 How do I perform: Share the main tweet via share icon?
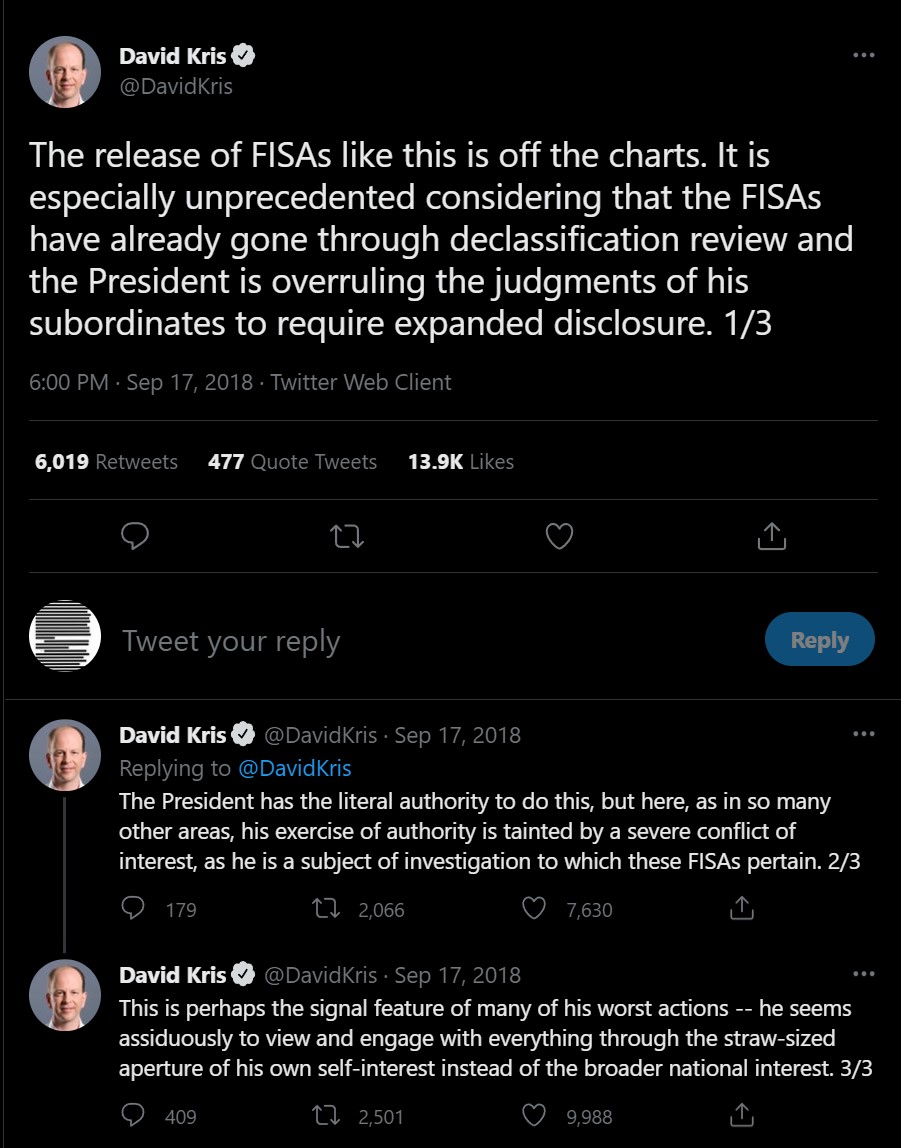point(771,537)
